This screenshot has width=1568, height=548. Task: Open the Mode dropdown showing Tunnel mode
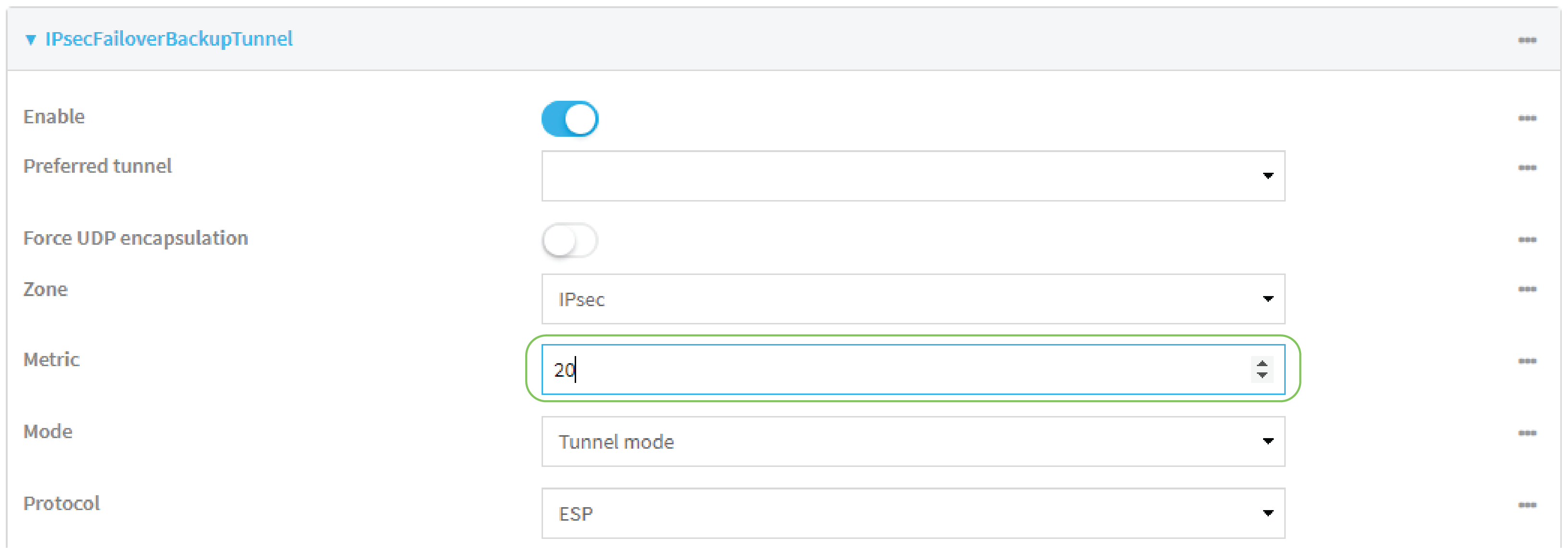tap(1268, 441)
